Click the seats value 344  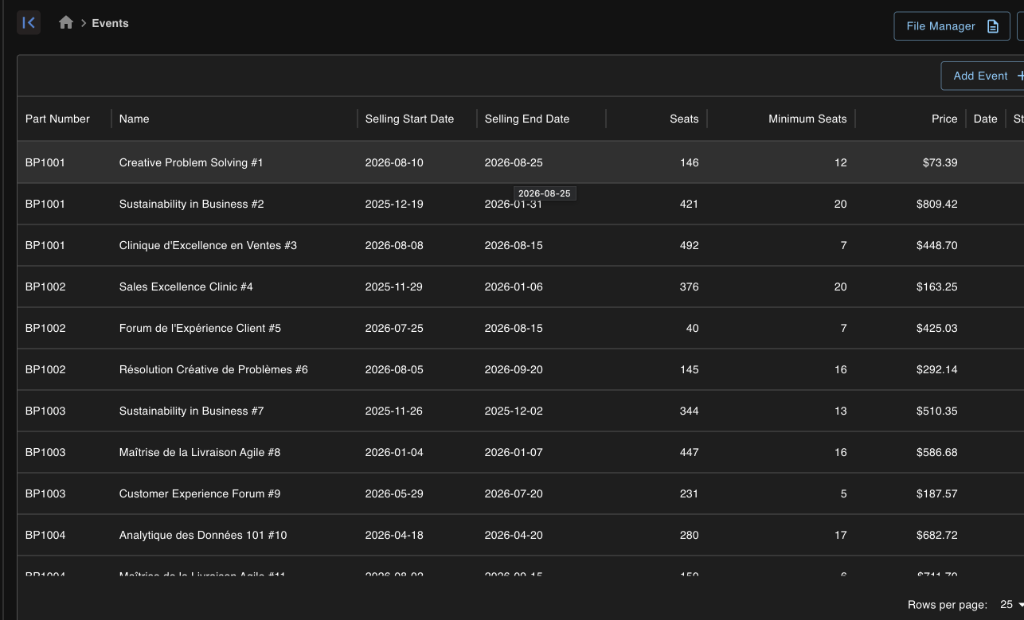pos(689,411)
